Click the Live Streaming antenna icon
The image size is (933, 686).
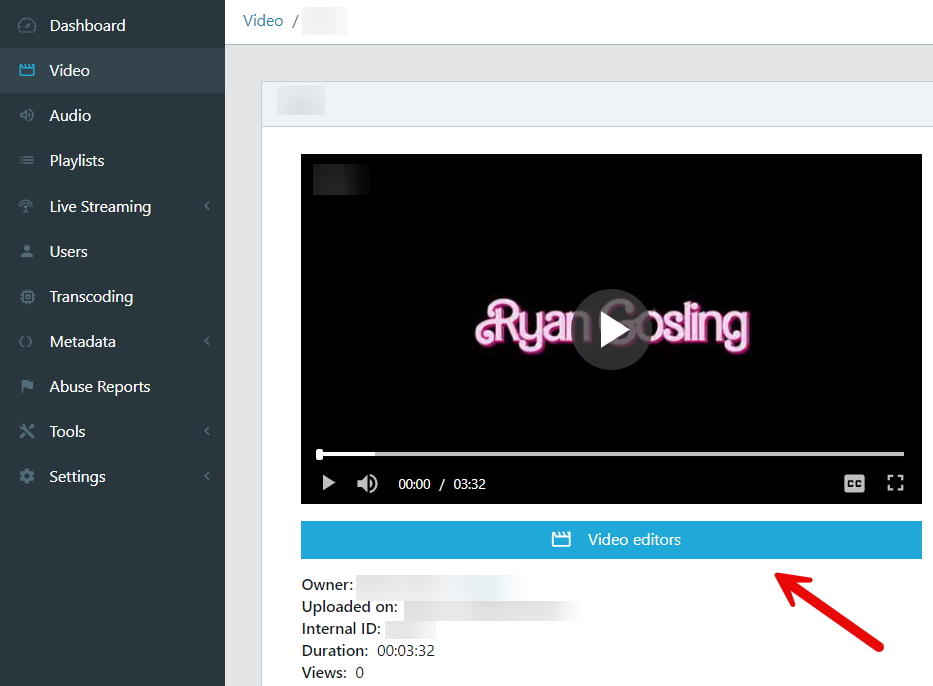pos(26,206)
